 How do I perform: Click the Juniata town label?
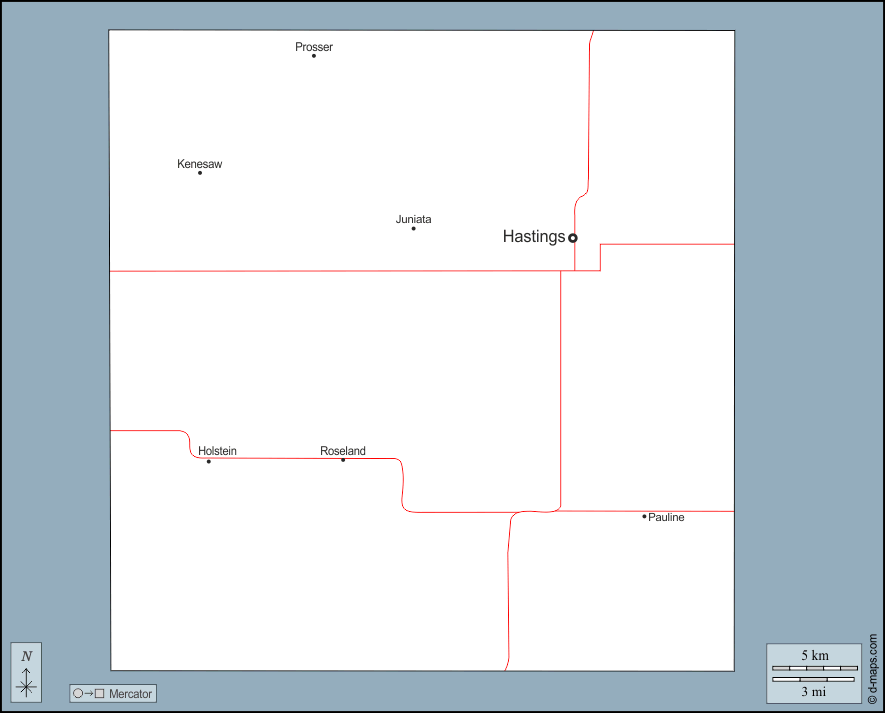coord(413,219)
